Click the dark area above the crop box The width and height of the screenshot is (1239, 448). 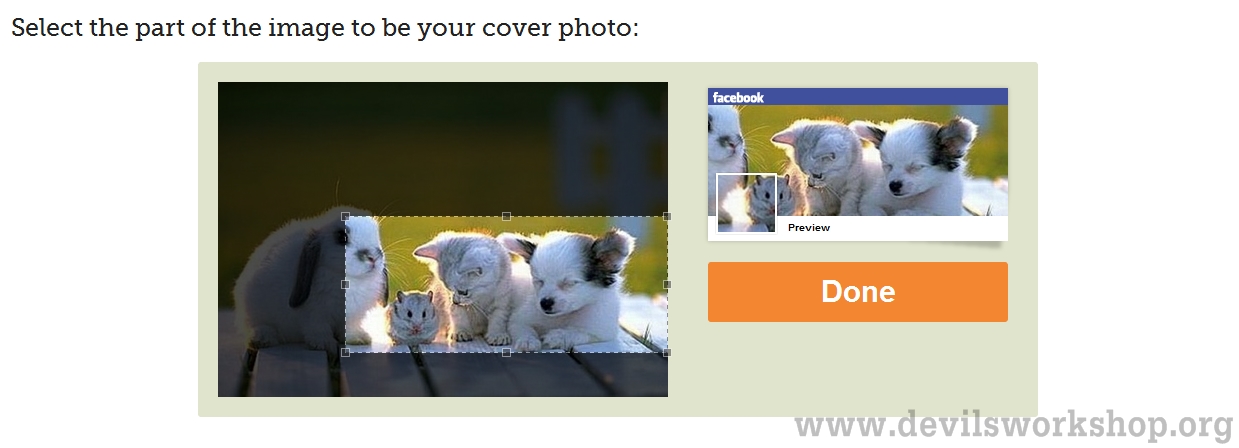443,148
